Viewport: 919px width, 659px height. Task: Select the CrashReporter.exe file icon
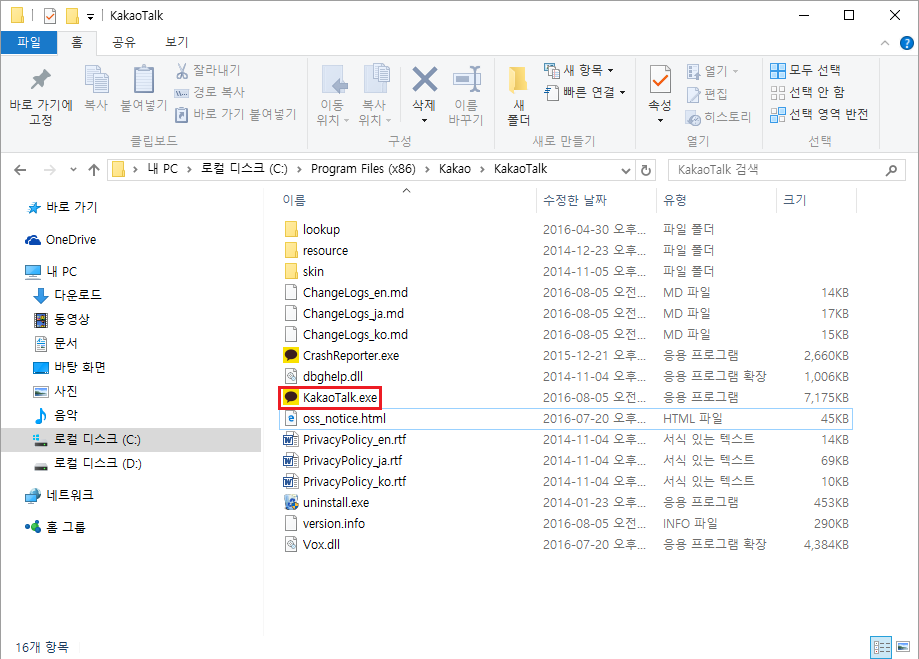(291, 355)
